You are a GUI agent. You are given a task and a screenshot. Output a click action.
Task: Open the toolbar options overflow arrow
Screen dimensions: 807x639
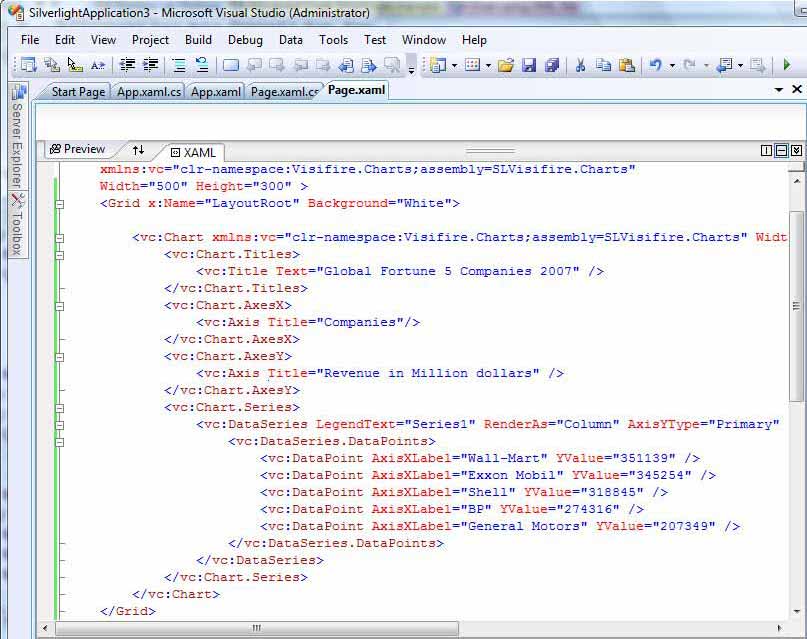(409, 72)
